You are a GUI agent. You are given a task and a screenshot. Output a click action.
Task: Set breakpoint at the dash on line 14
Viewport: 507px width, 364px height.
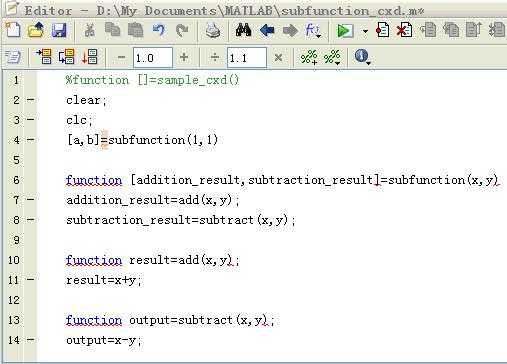(x=31, y=339)
